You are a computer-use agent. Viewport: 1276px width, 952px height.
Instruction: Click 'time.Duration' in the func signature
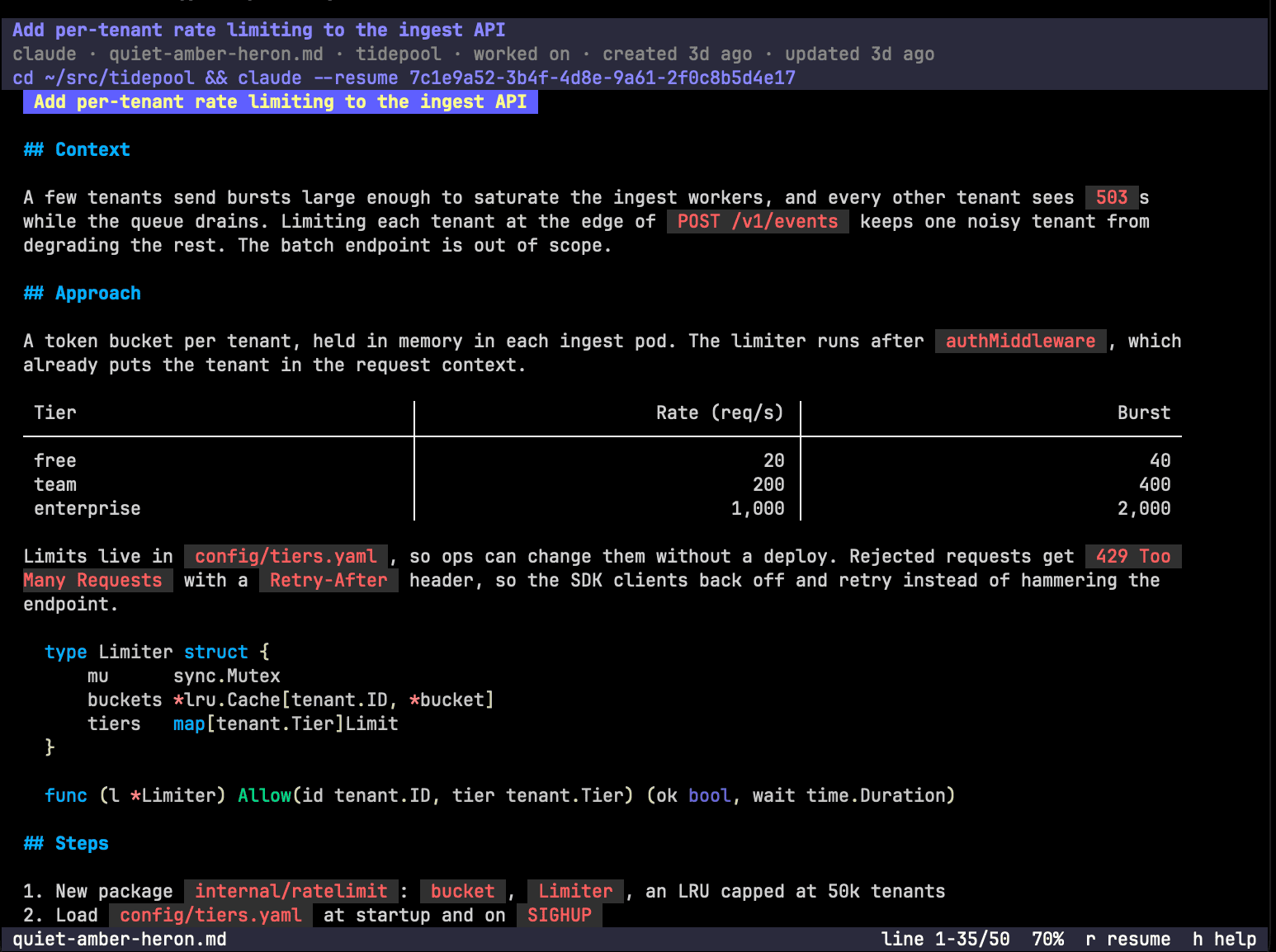(x=875, y=795)
